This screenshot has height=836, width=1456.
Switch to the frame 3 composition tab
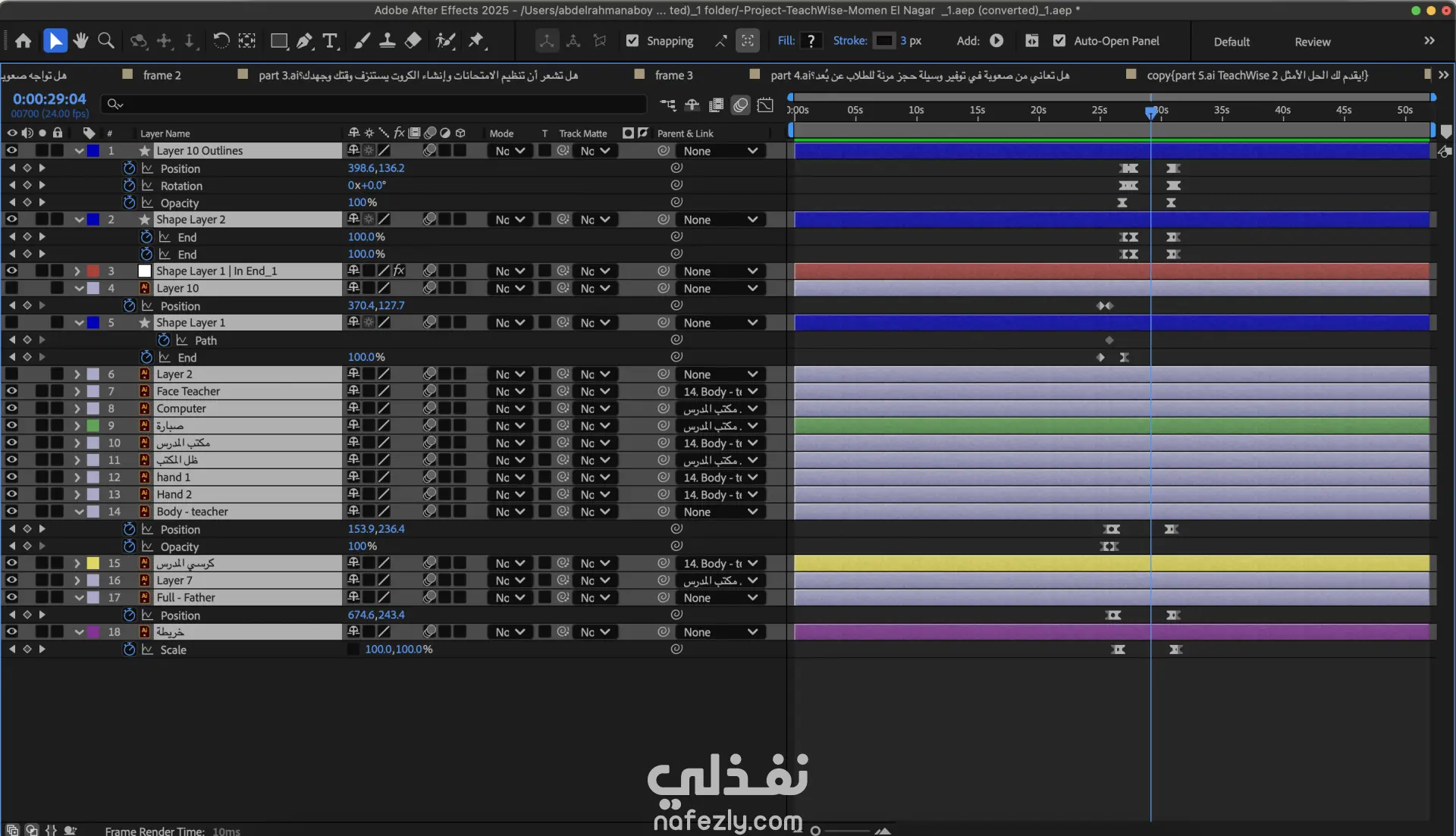(673, 75)
